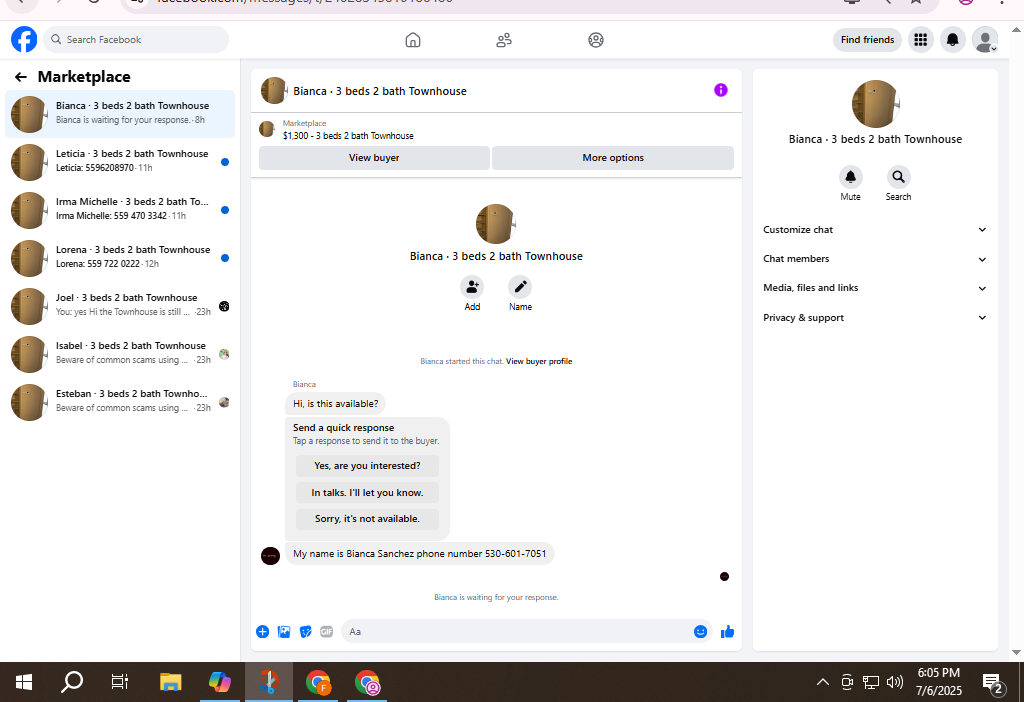Click the chat header title Bianca · 3 beds 2 bath Townhouse

(380, 91)
